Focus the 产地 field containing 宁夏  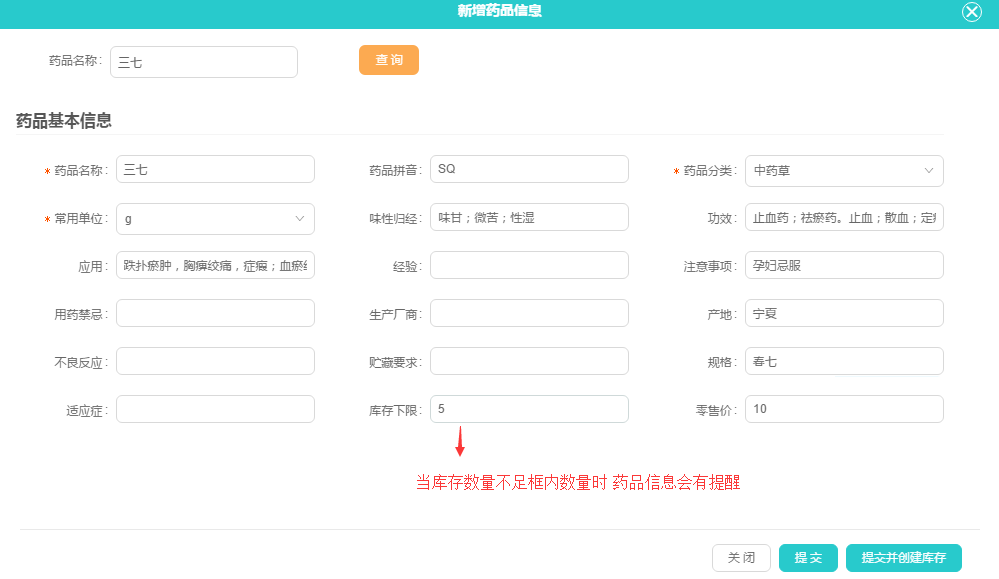pos(844,313)
